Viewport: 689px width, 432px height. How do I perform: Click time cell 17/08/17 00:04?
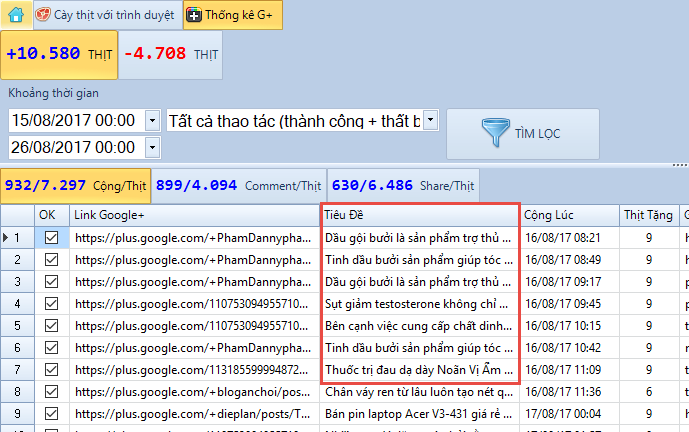click(562, 414)
